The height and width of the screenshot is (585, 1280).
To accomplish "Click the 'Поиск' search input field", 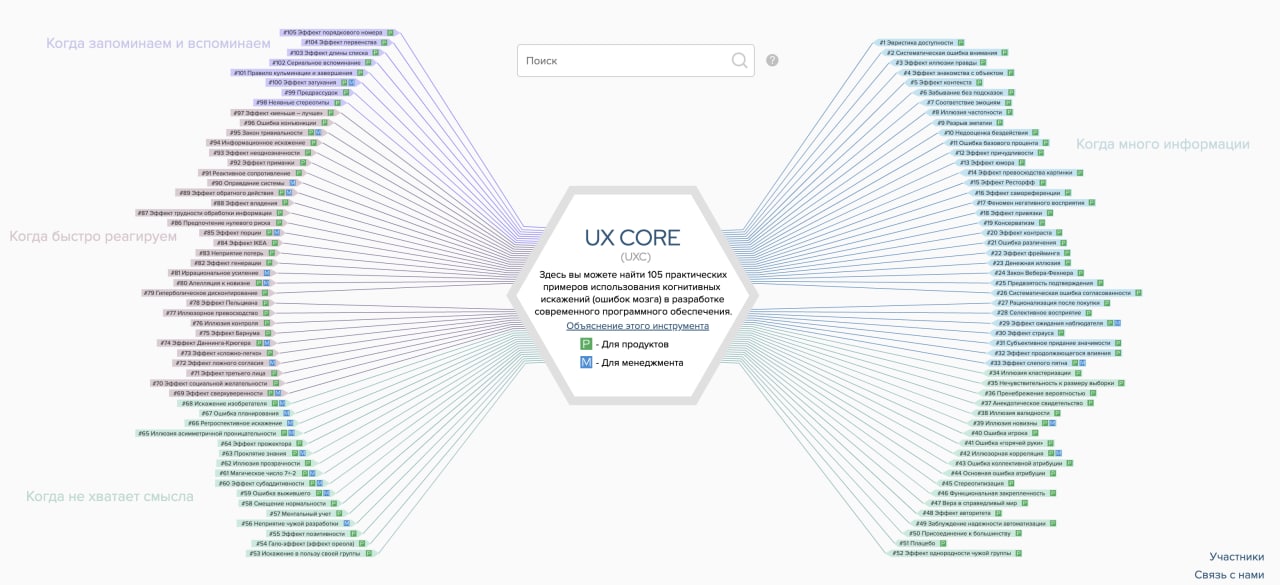I will pos(620,61).
